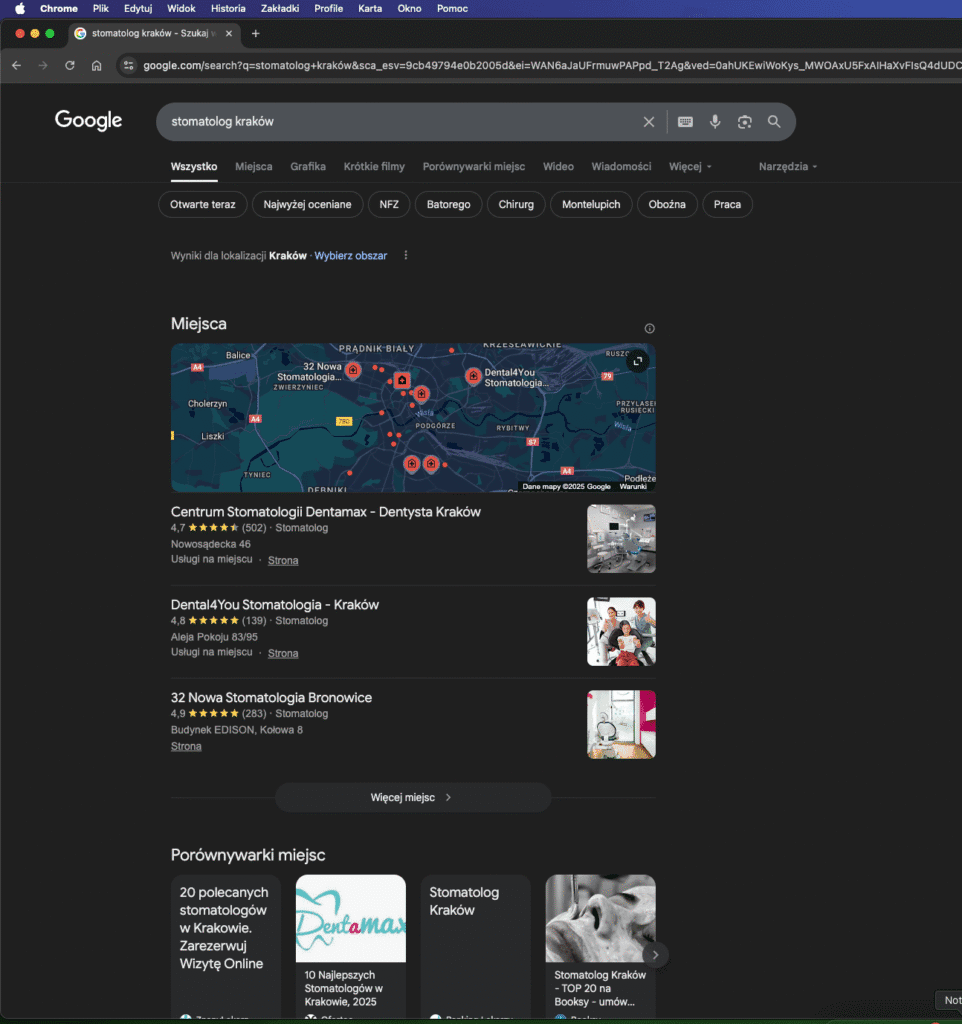Open the Profile menu
The image size is (962, 1024).
tap(329, 8)
